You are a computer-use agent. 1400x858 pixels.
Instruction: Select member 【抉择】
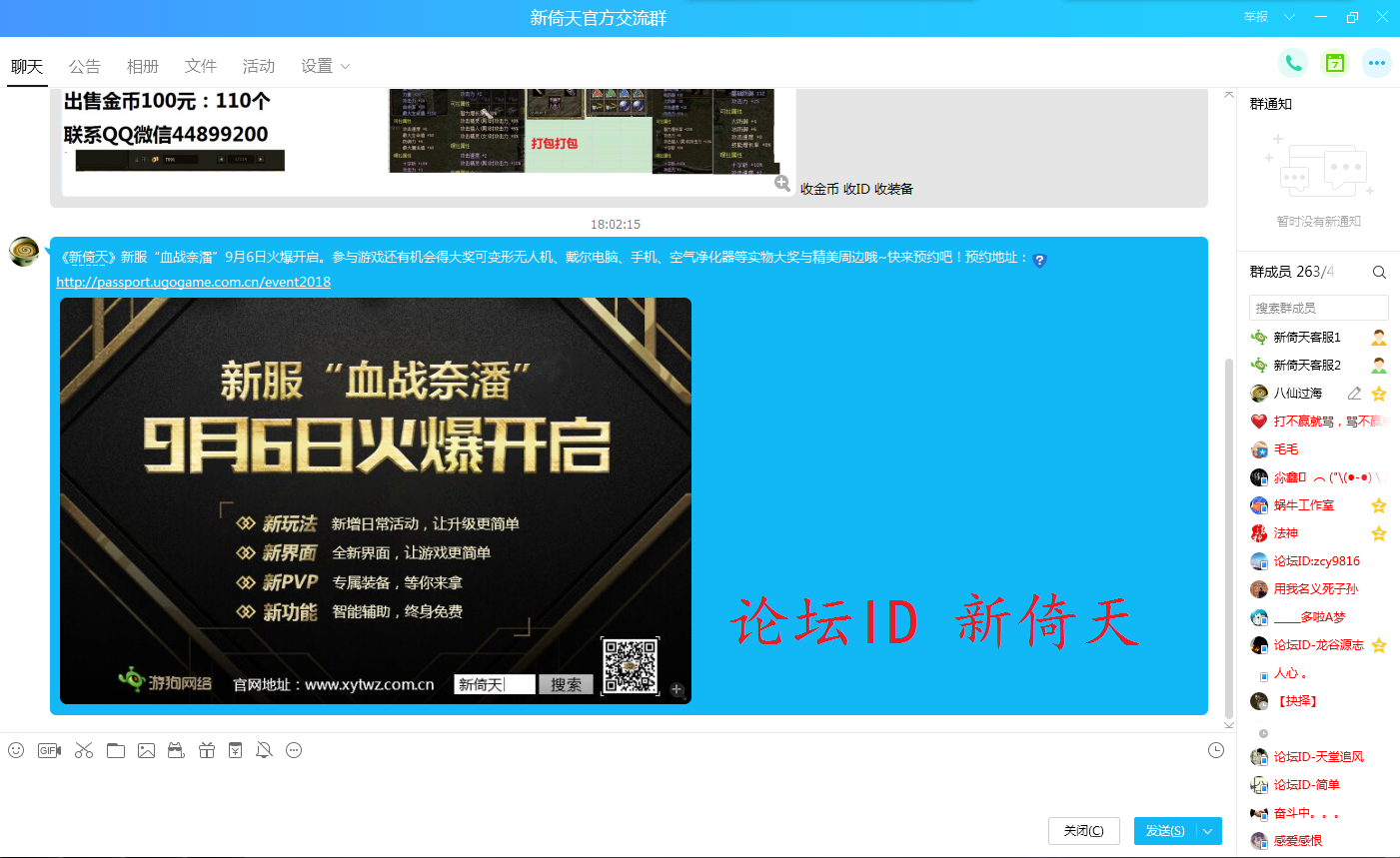pyautogui.click(x=1318, y=701)
